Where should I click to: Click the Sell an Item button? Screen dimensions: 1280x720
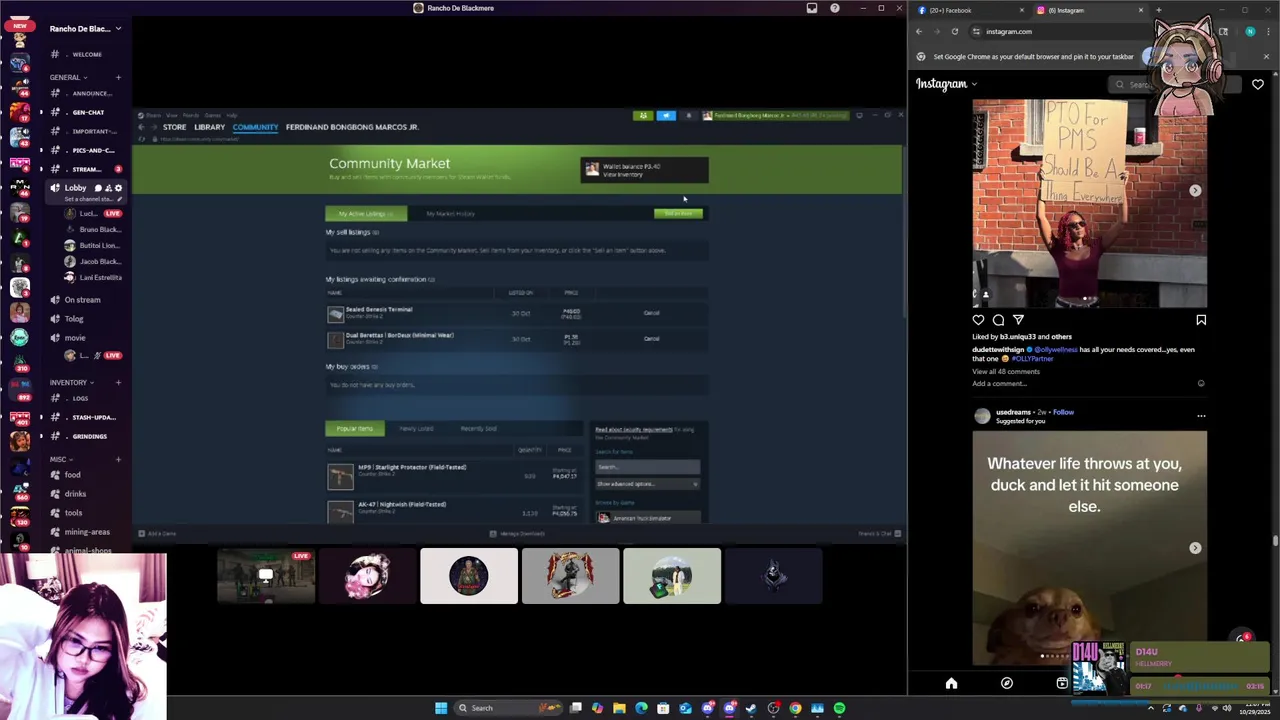coord(678,213)
